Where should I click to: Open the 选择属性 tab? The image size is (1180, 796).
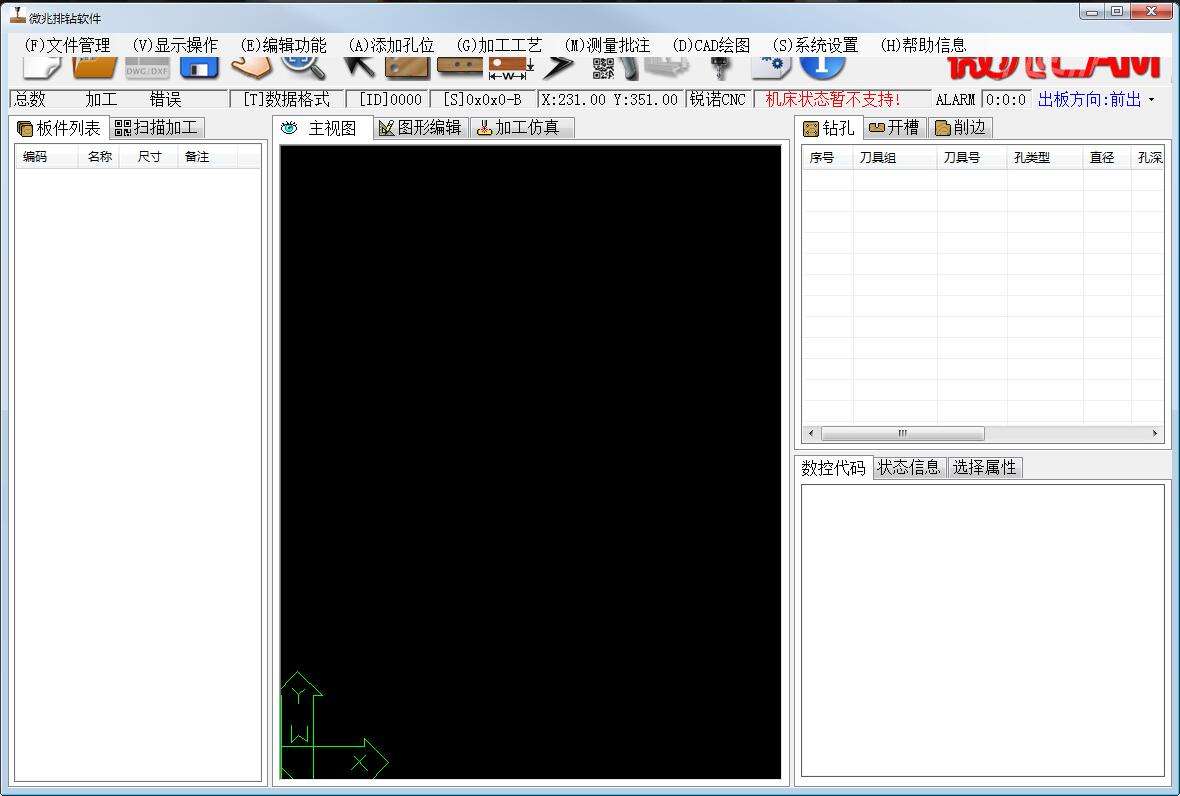[984, 467]
